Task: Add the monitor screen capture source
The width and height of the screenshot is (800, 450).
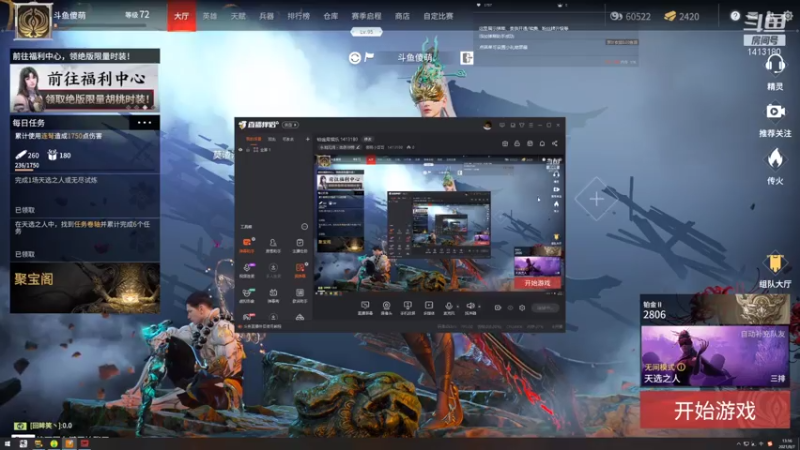Action: tap(365, 307)
